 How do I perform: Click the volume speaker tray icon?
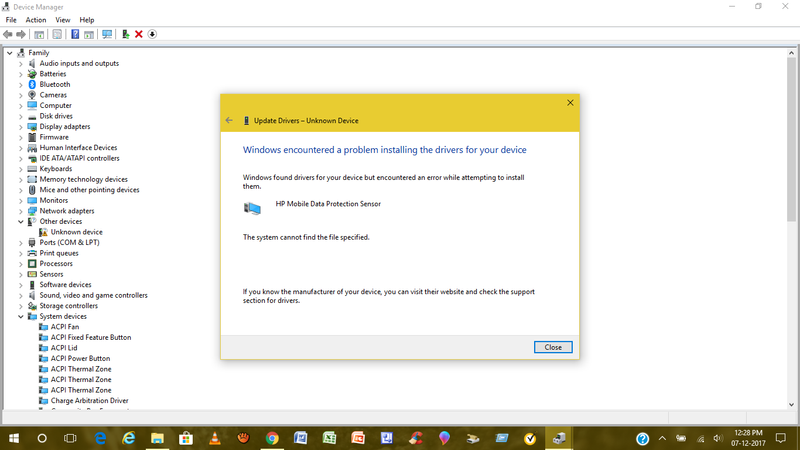point(718,438)
